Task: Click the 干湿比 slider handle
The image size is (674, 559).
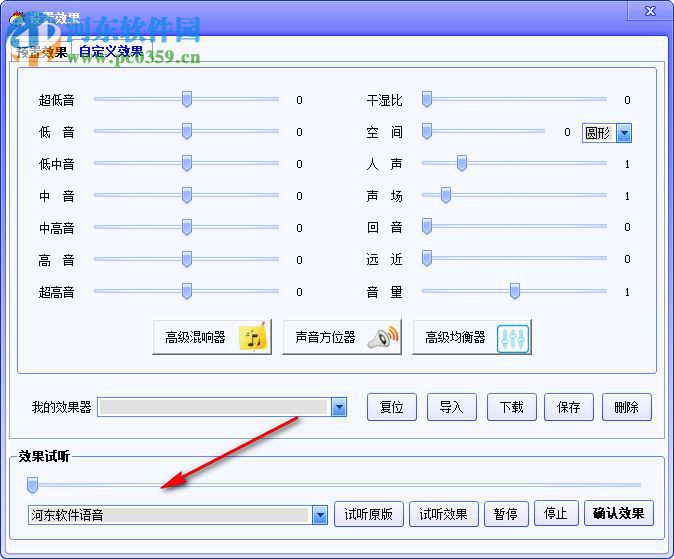Action: (427, 99)
